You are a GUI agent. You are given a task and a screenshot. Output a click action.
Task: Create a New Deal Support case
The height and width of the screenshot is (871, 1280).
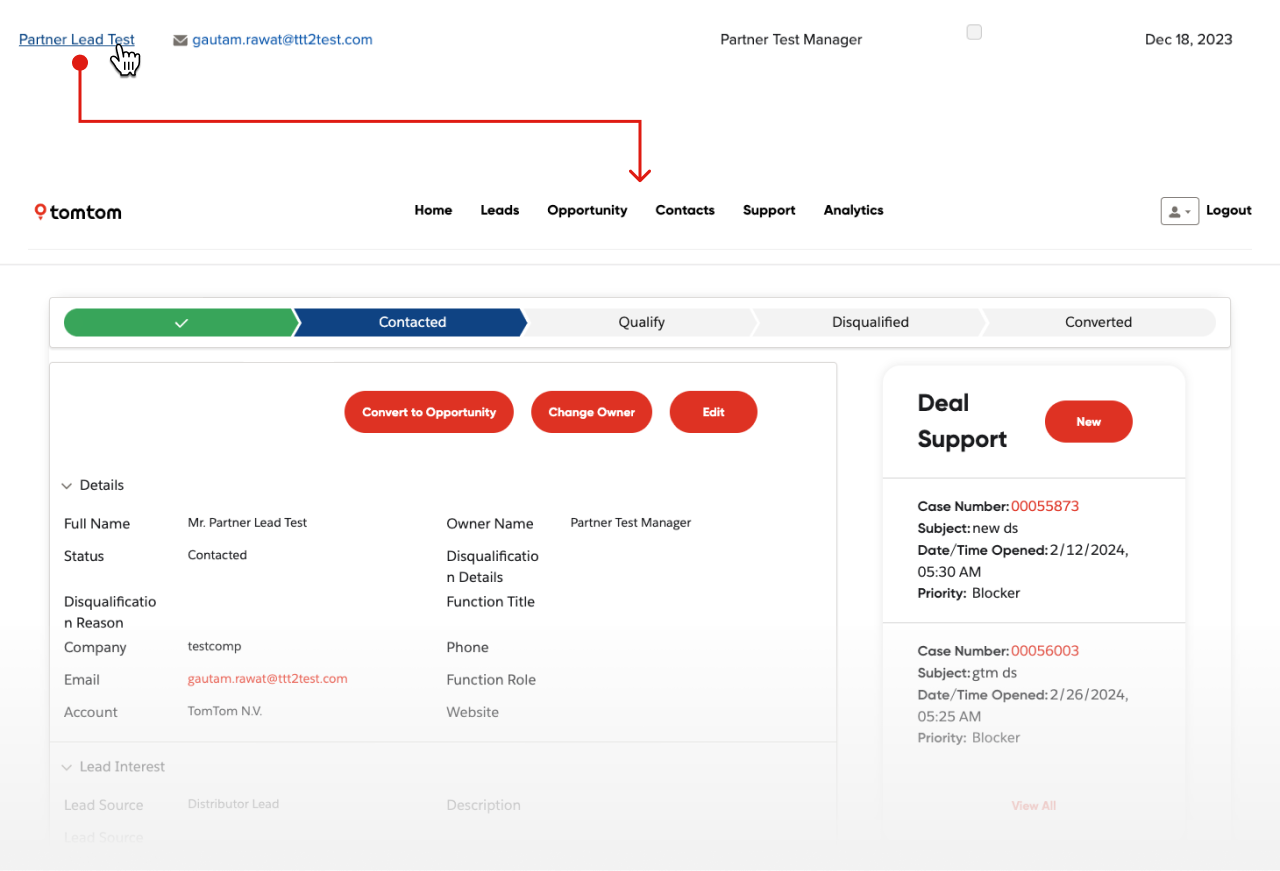tap(1088, 422)
